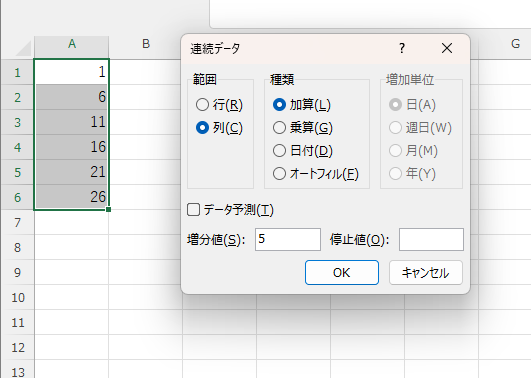Select row 4 header

pos(18,147)
